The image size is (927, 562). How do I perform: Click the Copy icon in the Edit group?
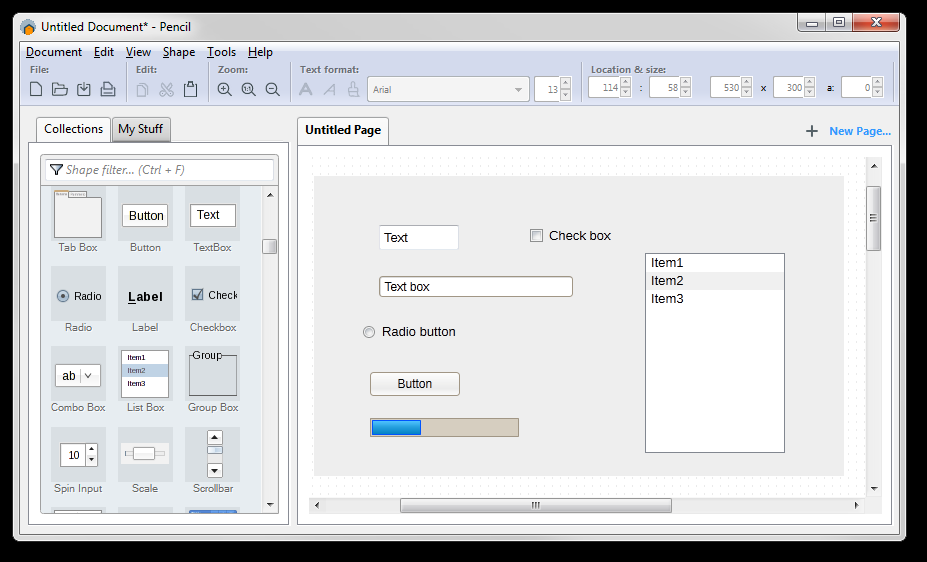click(x=142, y=89)
